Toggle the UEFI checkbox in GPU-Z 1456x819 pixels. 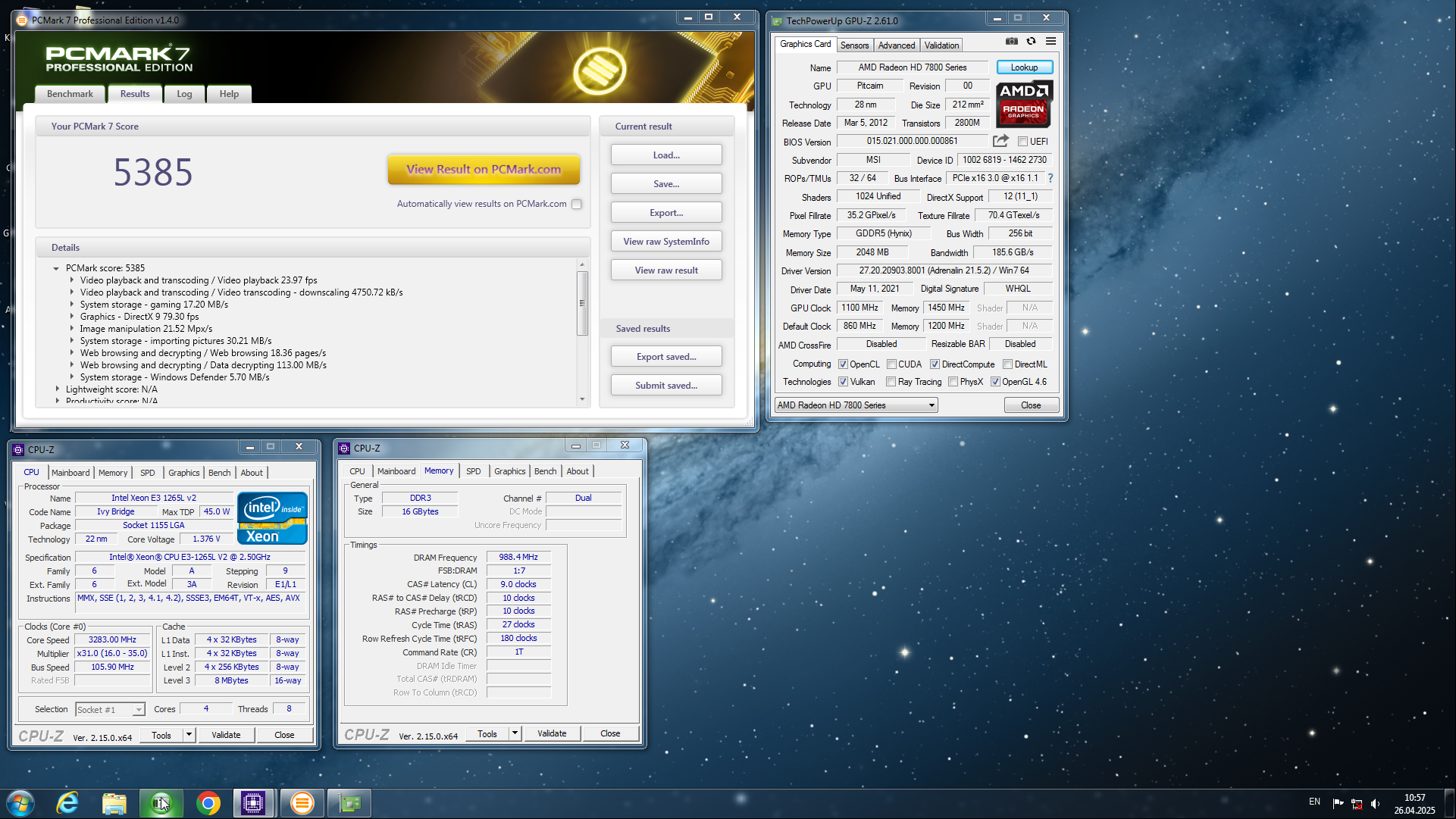point(1022,142)
